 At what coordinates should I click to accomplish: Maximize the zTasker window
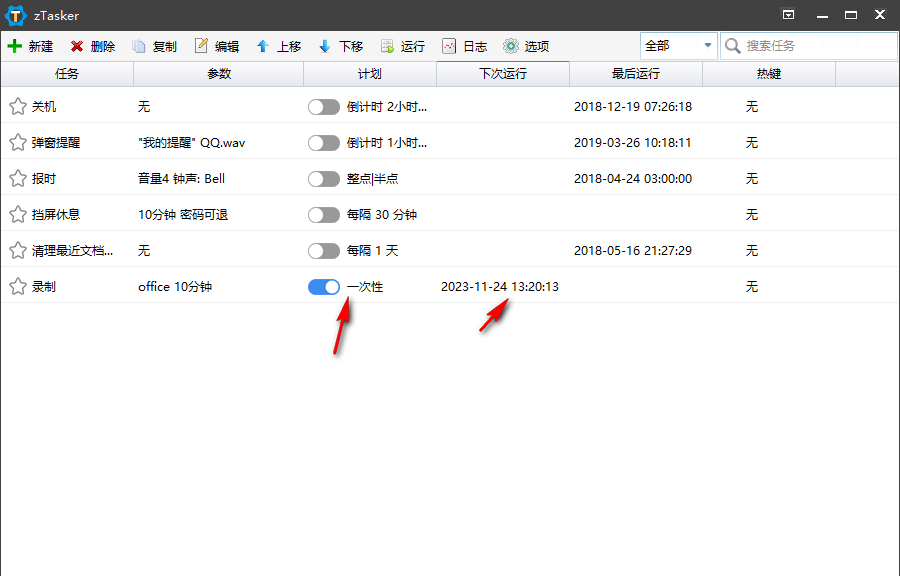point(851,15)
